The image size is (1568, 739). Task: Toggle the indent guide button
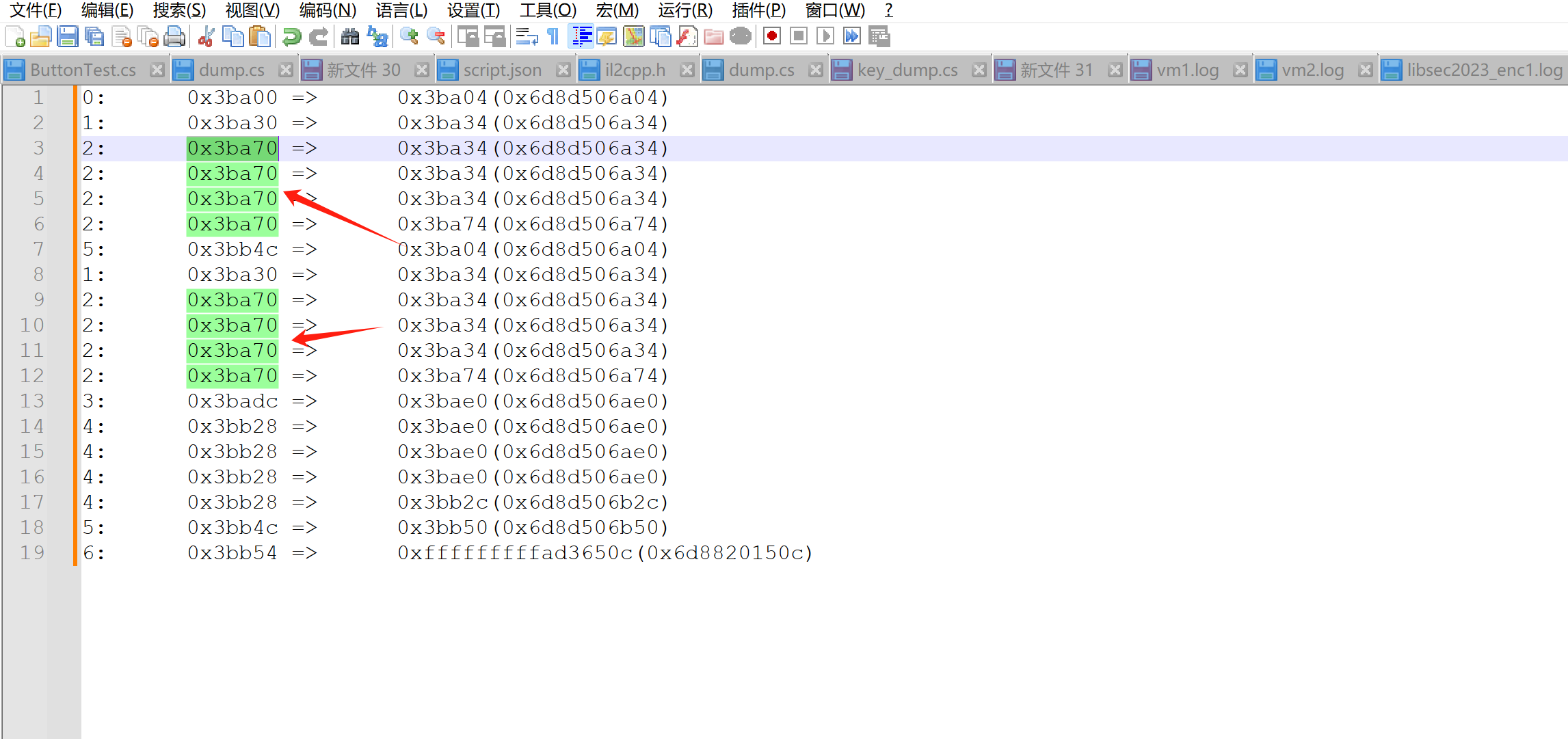tap(581, 36)
